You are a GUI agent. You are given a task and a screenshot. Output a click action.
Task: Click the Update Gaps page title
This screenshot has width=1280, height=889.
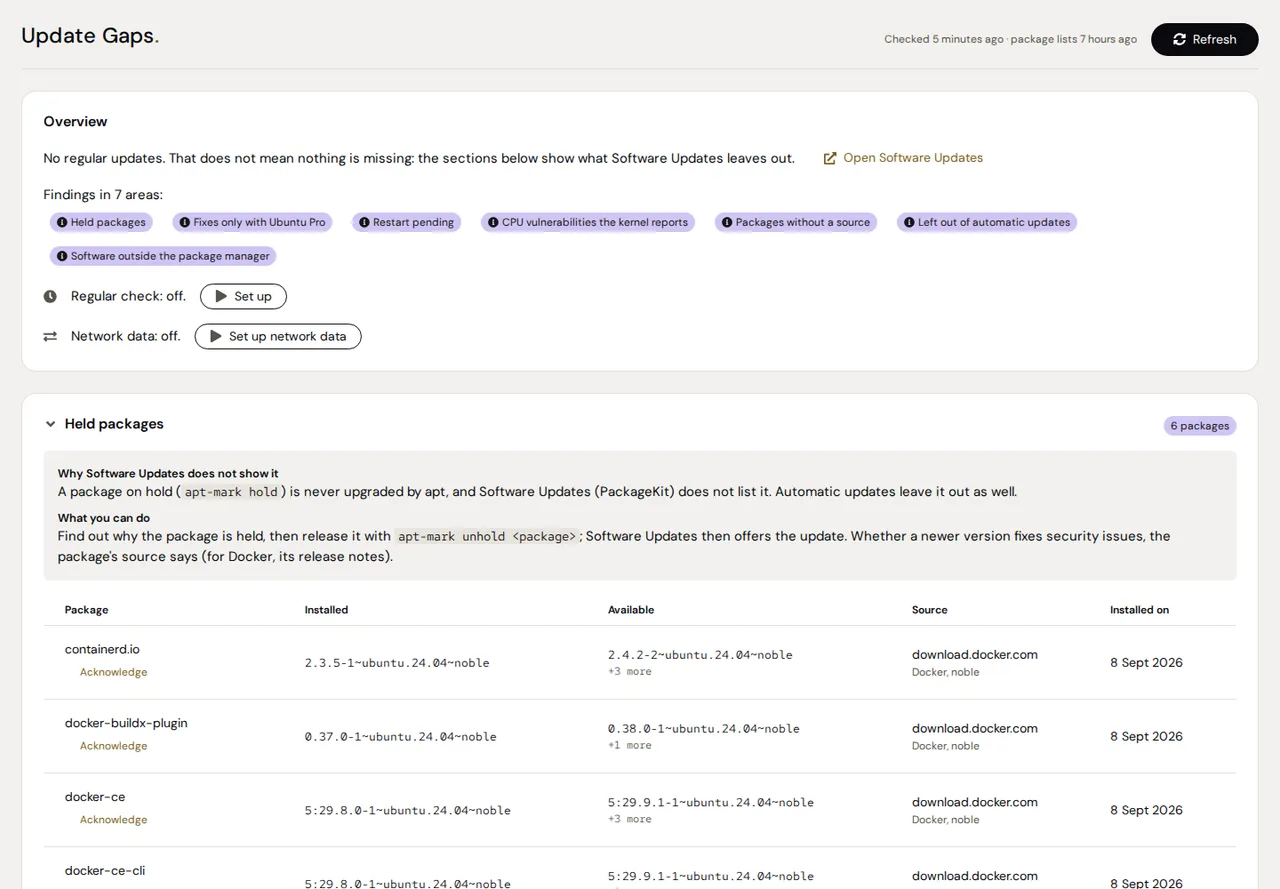tap(90, 36)
